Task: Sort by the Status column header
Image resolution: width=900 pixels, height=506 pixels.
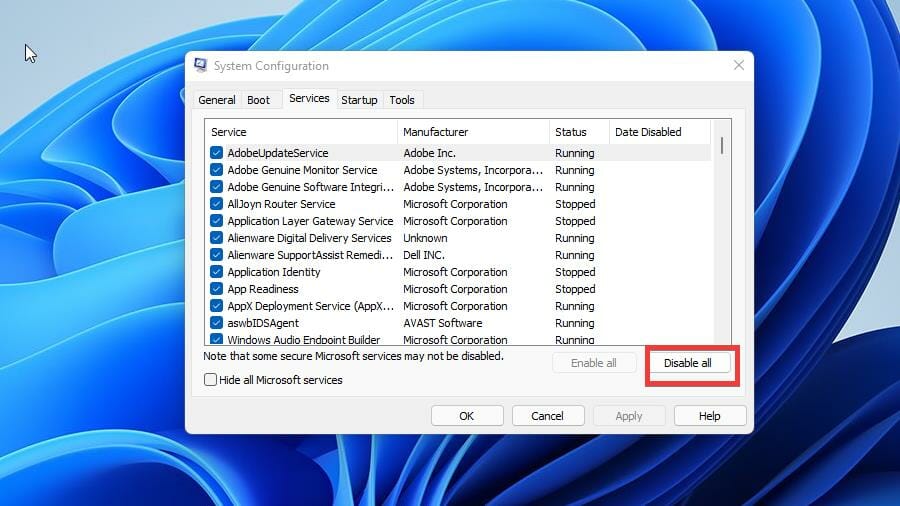Action: coord(579,132)
